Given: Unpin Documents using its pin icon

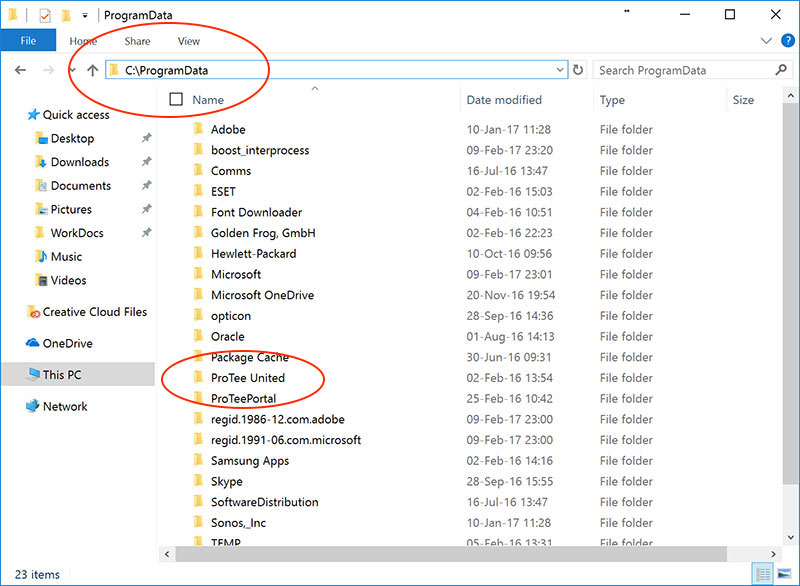Looking at the screenshot, I should click(146, 185).
